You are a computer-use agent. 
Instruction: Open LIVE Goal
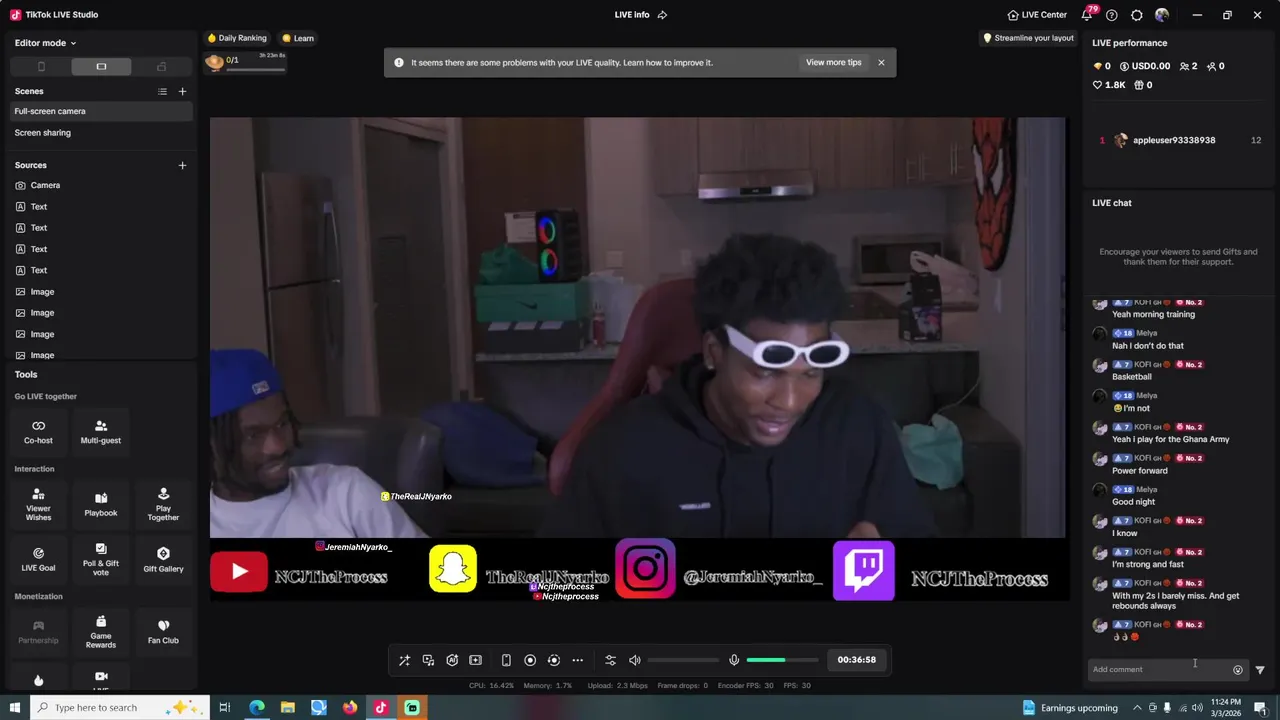click(x=38, y=559)
